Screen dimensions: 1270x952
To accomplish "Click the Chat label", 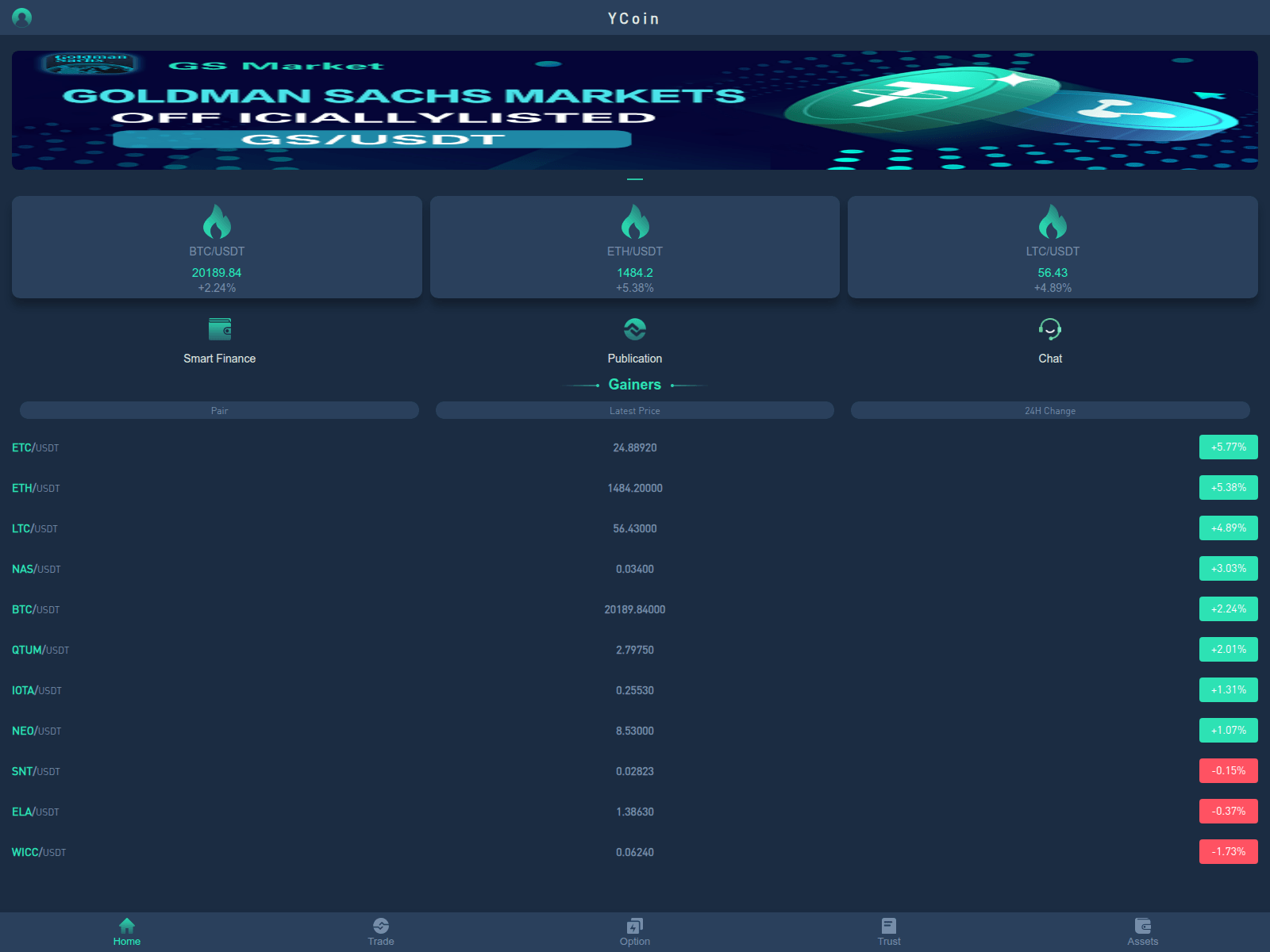I will [1050, 359].
